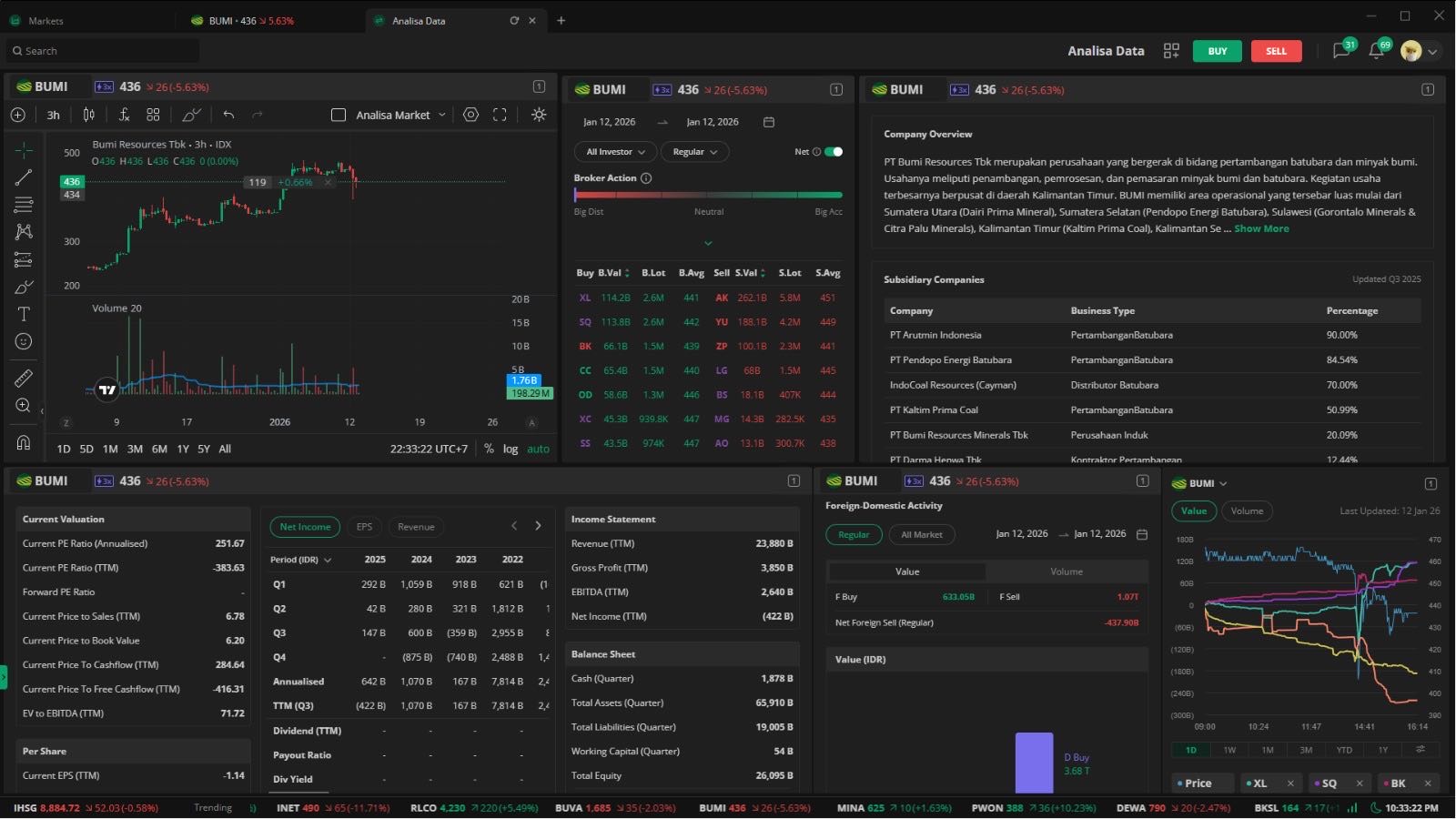Click the candlestick chart type icon

click(x=89, y=115)
